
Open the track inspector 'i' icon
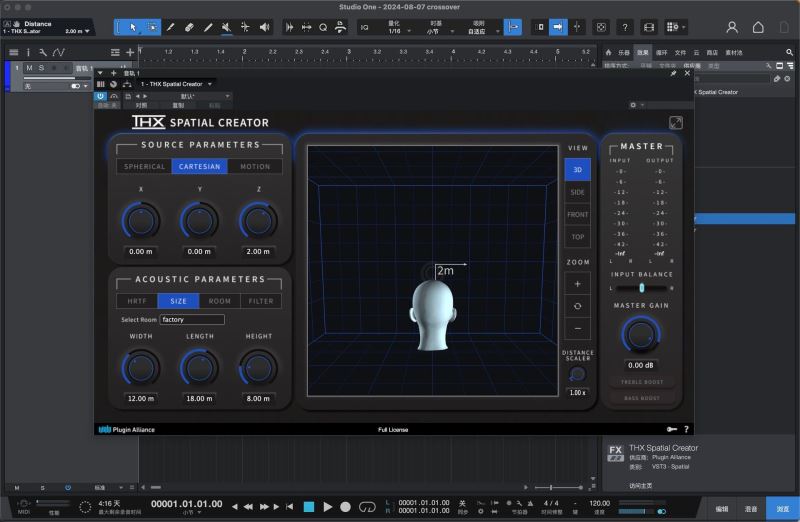pos(28,52)
